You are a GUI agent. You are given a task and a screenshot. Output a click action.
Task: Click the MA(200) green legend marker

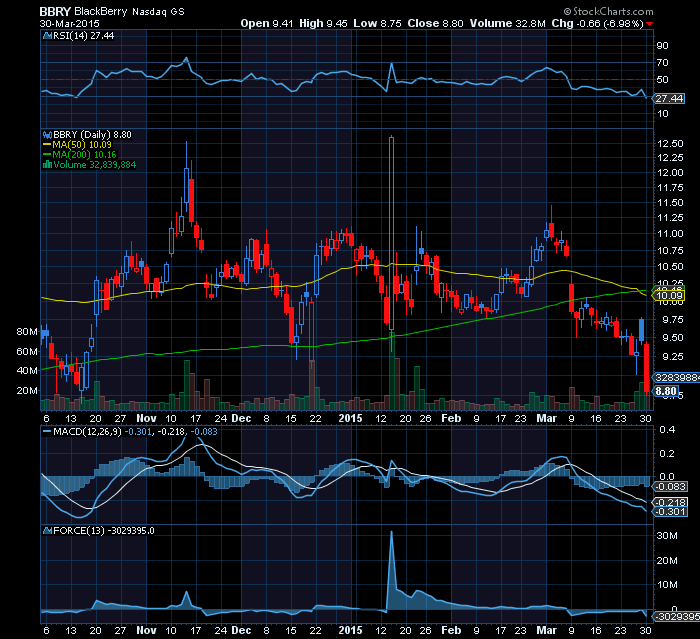point(45,154)
